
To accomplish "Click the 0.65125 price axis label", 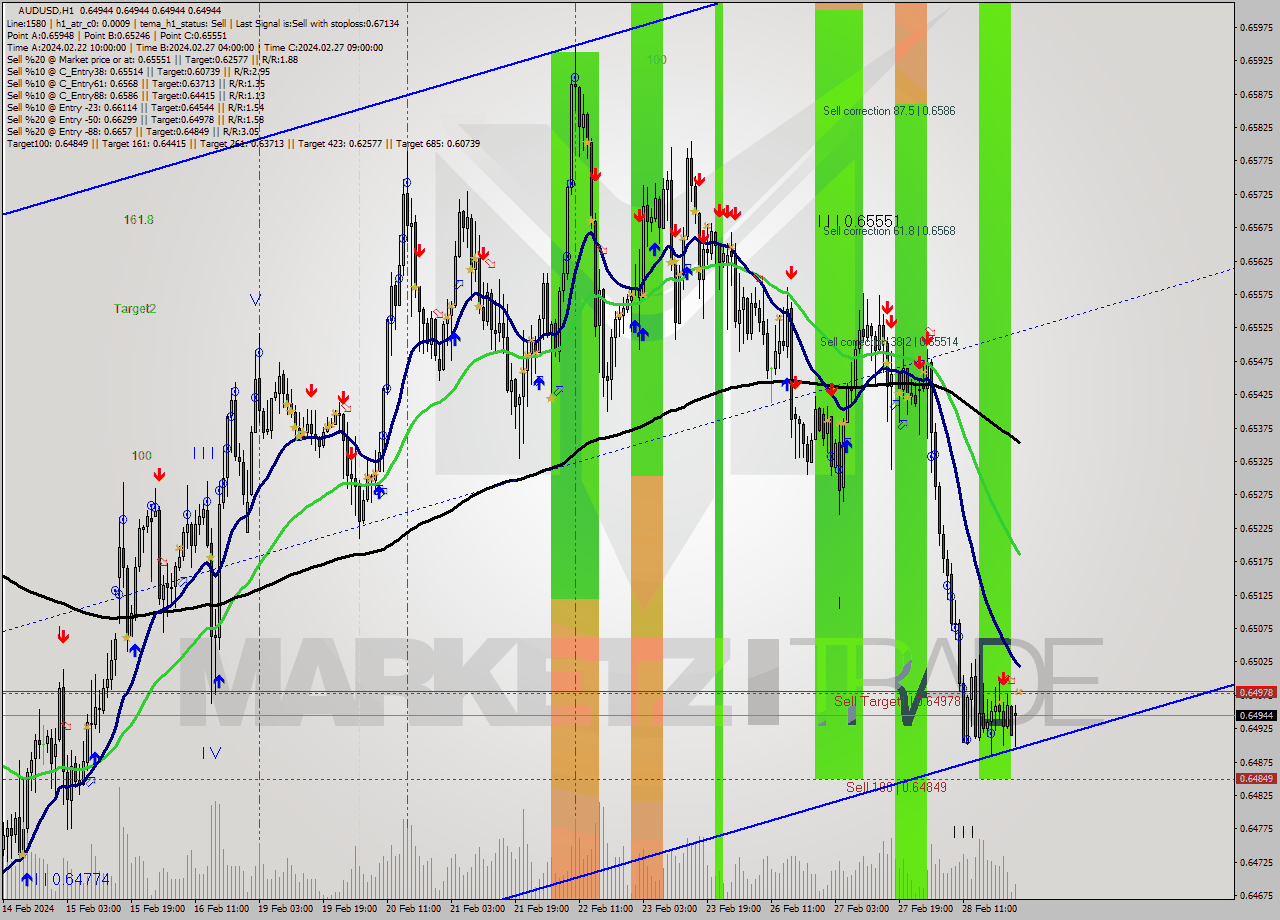I will [1256, 595].
